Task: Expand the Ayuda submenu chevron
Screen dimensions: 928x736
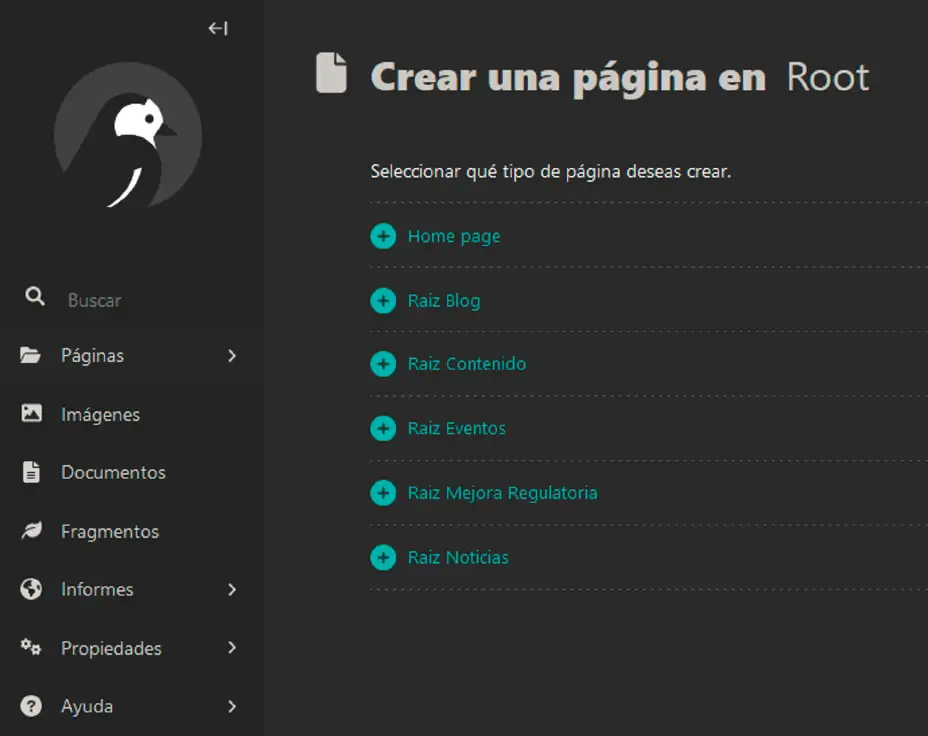Action: 231,706
